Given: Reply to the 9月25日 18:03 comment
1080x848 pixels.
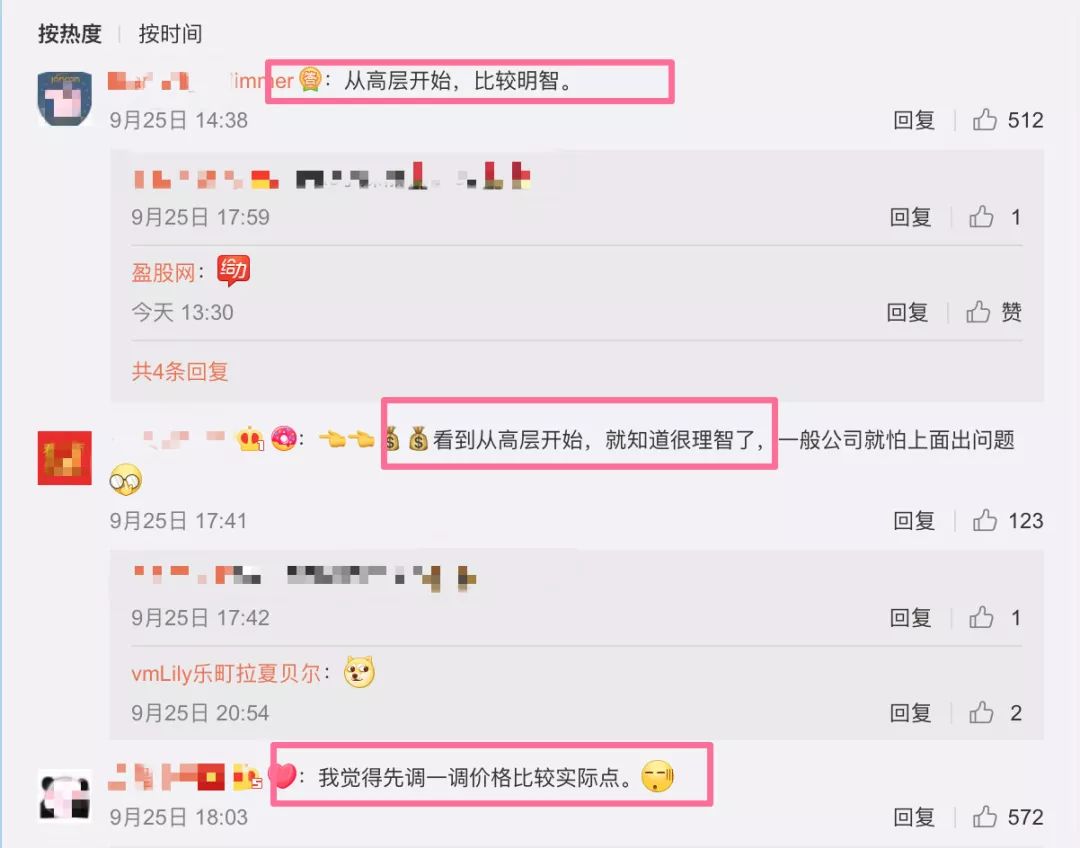Looking at the screenshot, I should (913, 816).
